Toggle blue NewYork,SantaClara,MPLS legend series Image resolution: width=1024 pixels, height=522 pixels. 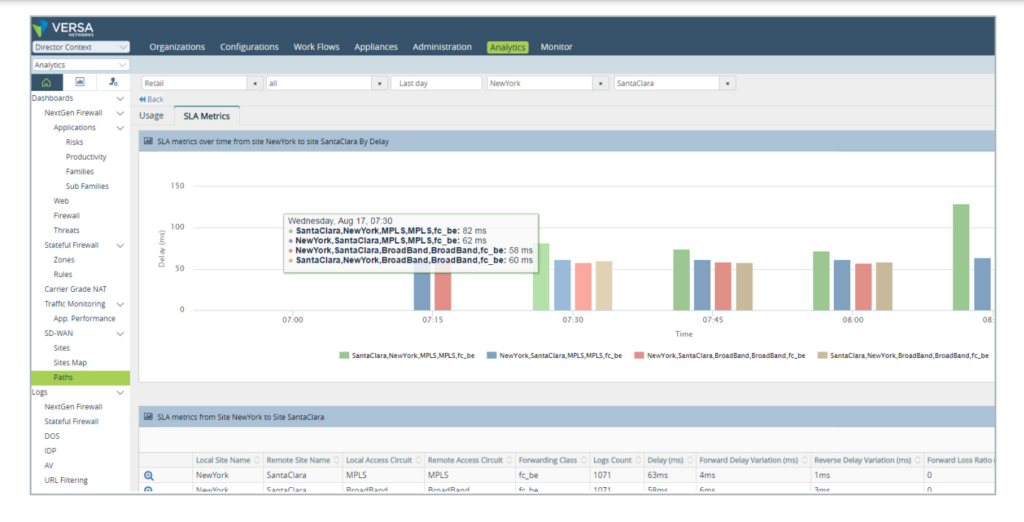[554, 355]
